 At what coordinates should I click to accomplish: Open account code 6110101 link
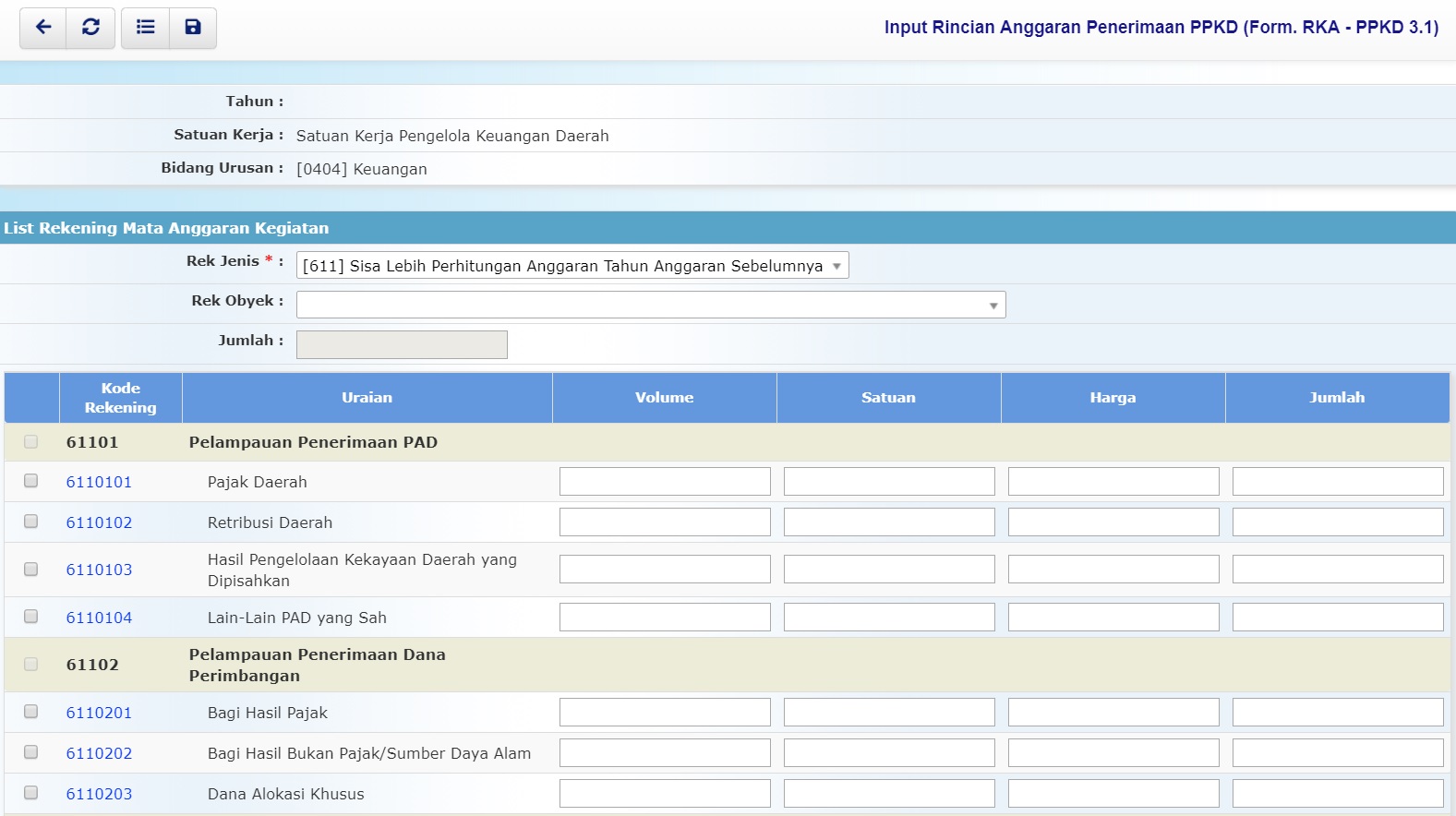(x=99, y=482)
